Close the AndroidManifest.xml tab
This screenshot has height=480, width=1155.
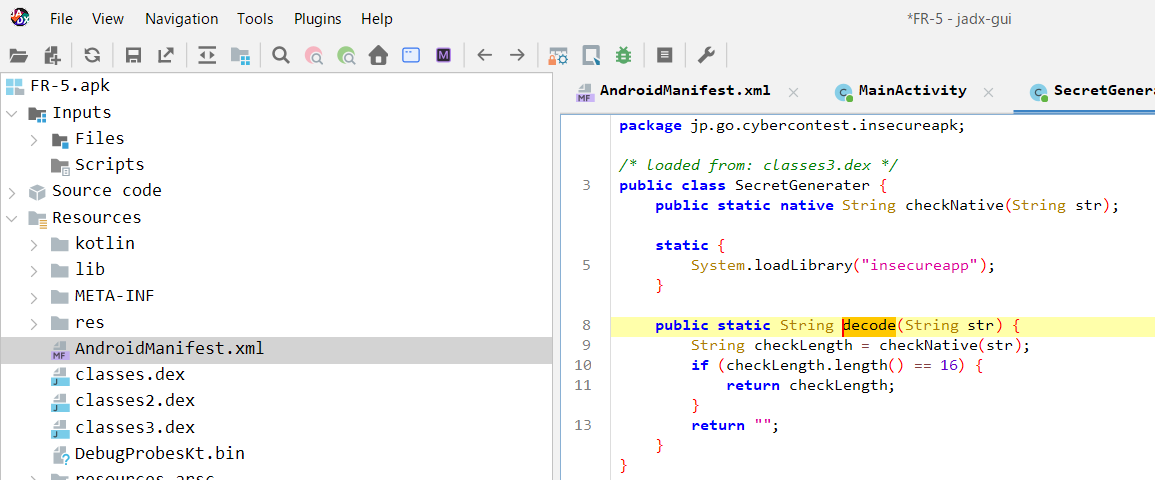click(x=793, y=93)
